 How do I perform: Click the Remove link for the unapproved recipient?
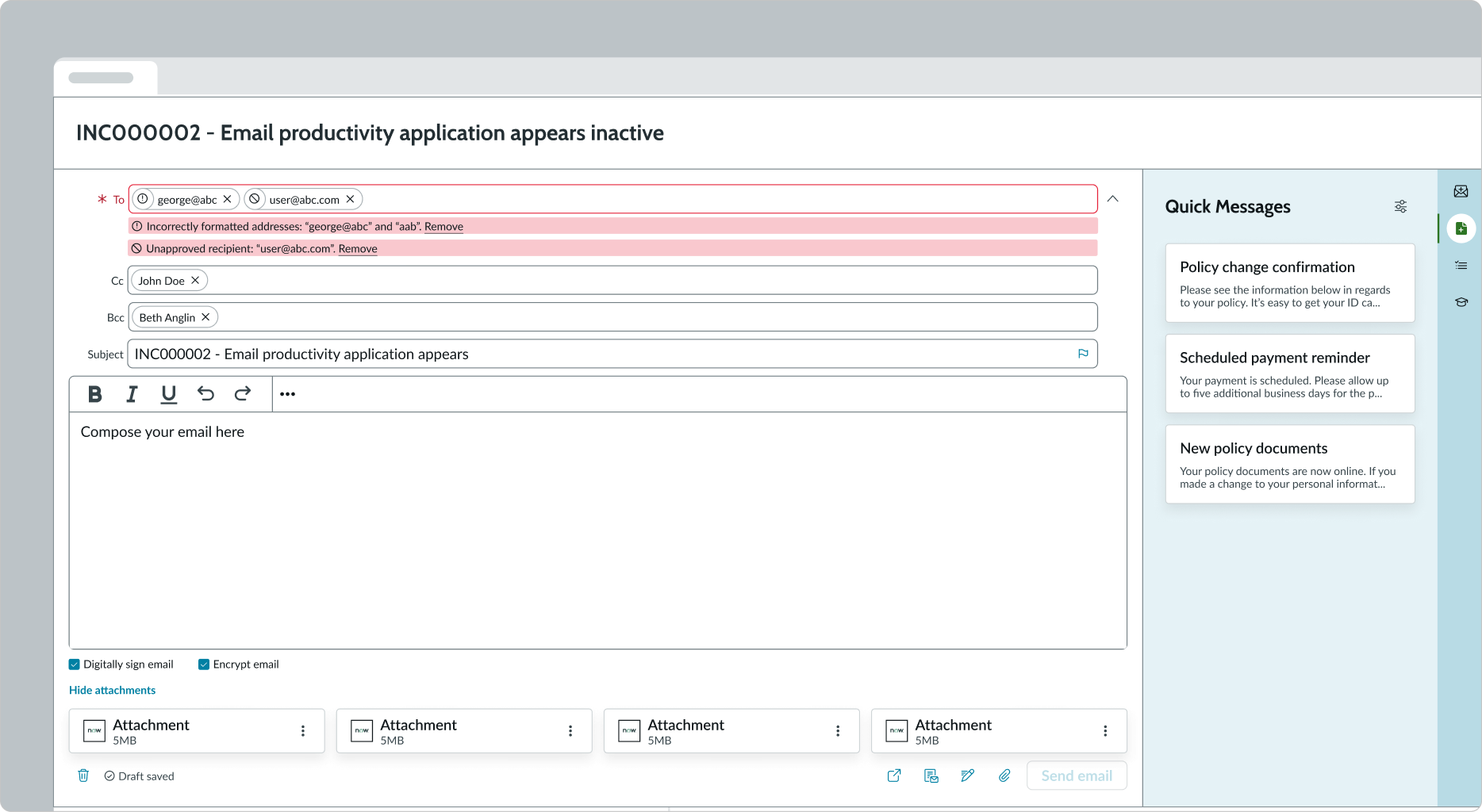coord(357,248)
